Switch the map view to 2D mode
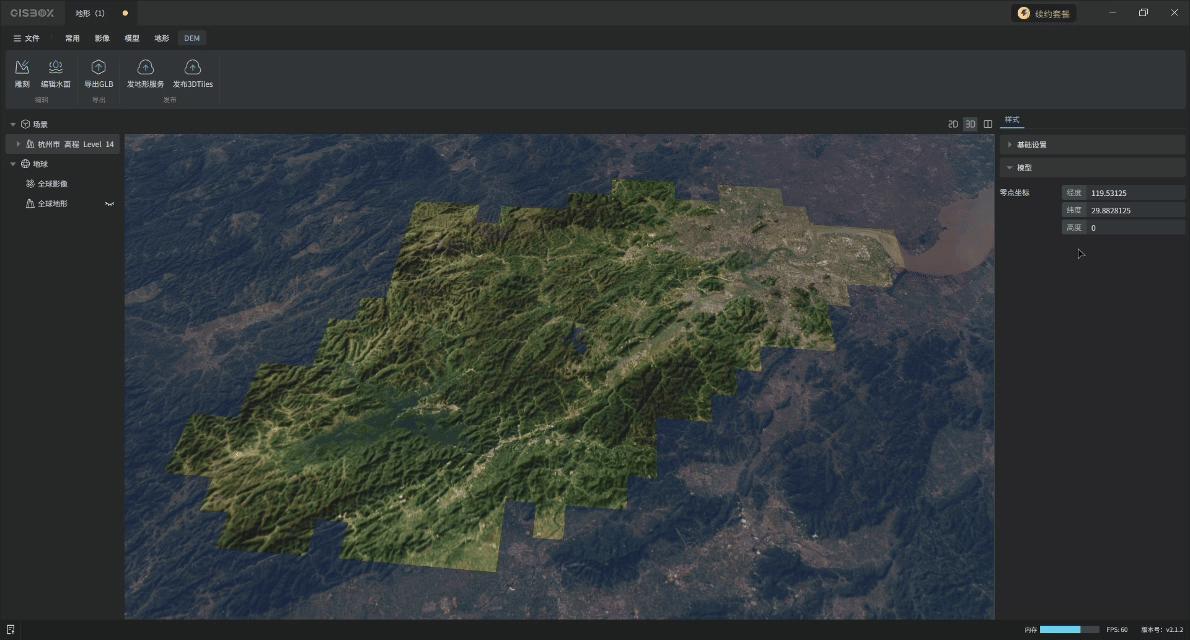 [953, 124]
